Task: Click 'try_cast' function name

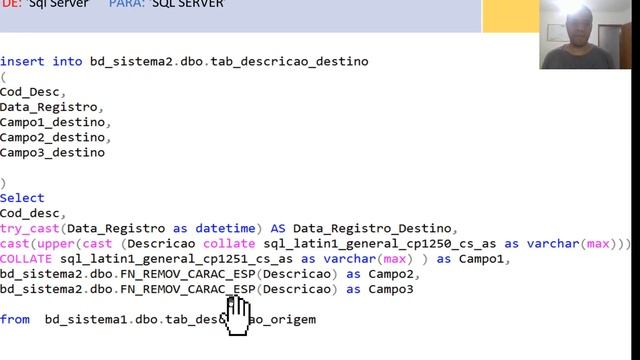Action: (30, 229)
